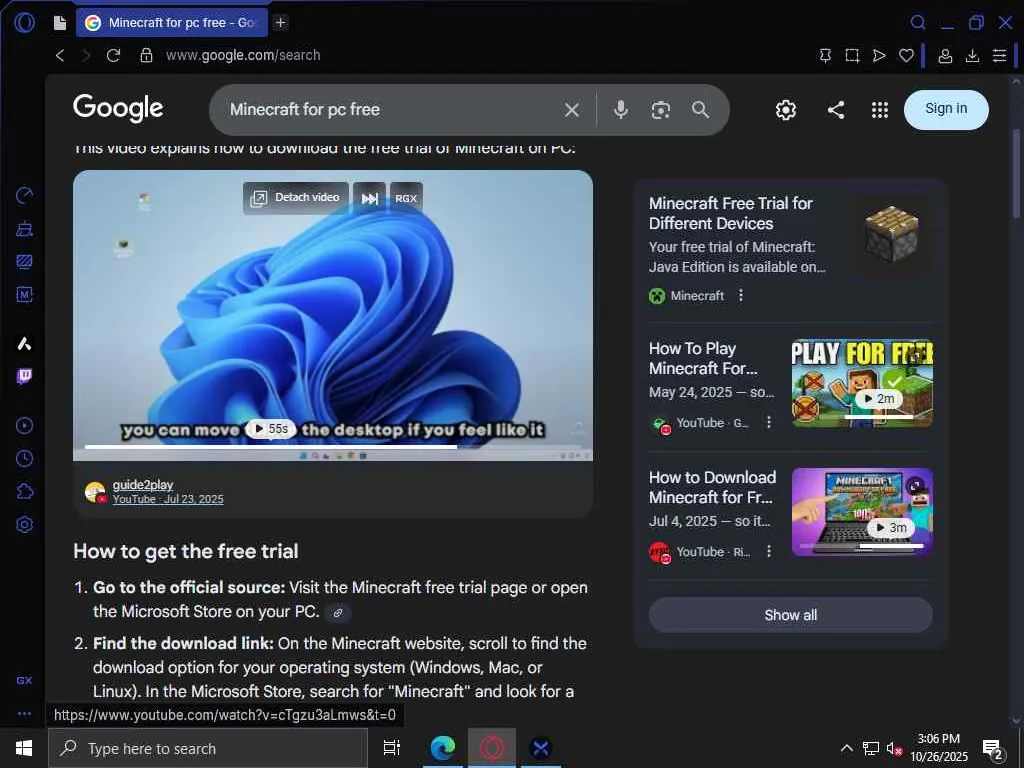Open the easy setup menu icon

(x=999, y=56)
